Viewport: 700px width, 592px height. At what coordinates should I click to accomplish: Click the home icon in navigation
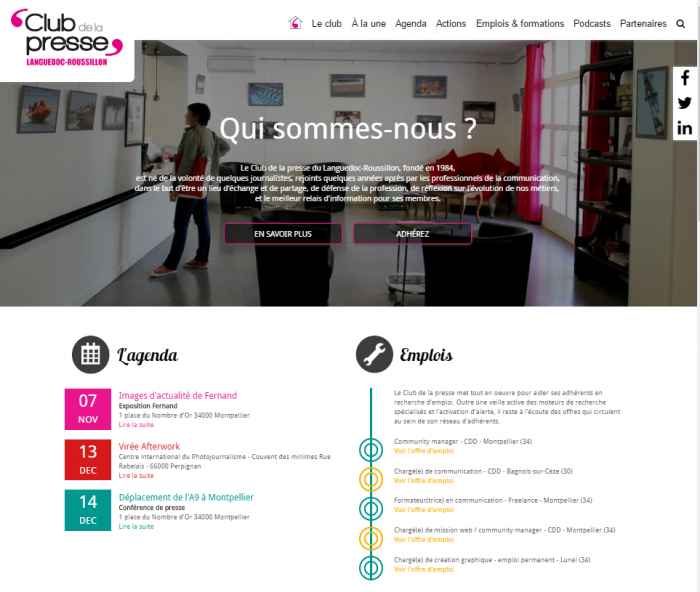pyautogui.click(x=295, y=23)
